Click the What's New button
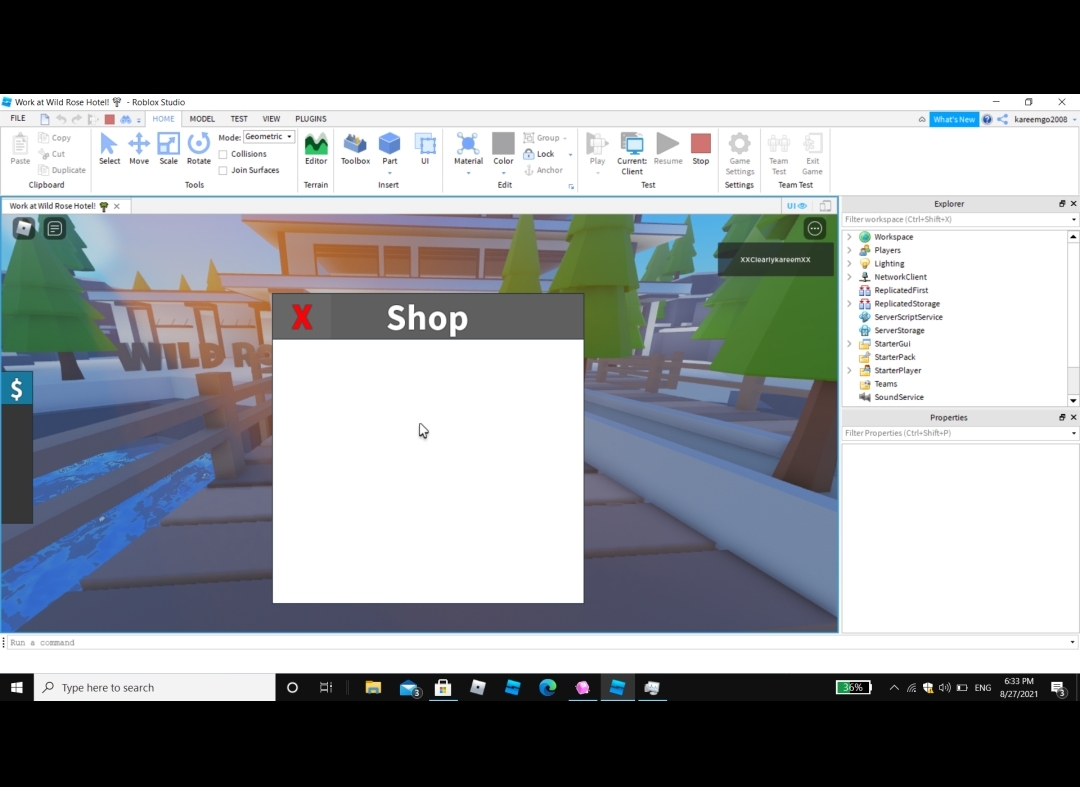The image size is (1080, 787). click(953, 118)
